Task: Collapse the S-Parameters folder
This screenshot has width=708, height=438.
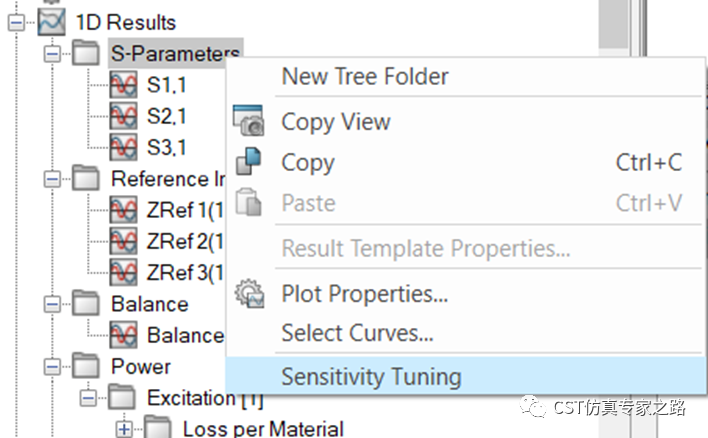Action: pos(52,54)
